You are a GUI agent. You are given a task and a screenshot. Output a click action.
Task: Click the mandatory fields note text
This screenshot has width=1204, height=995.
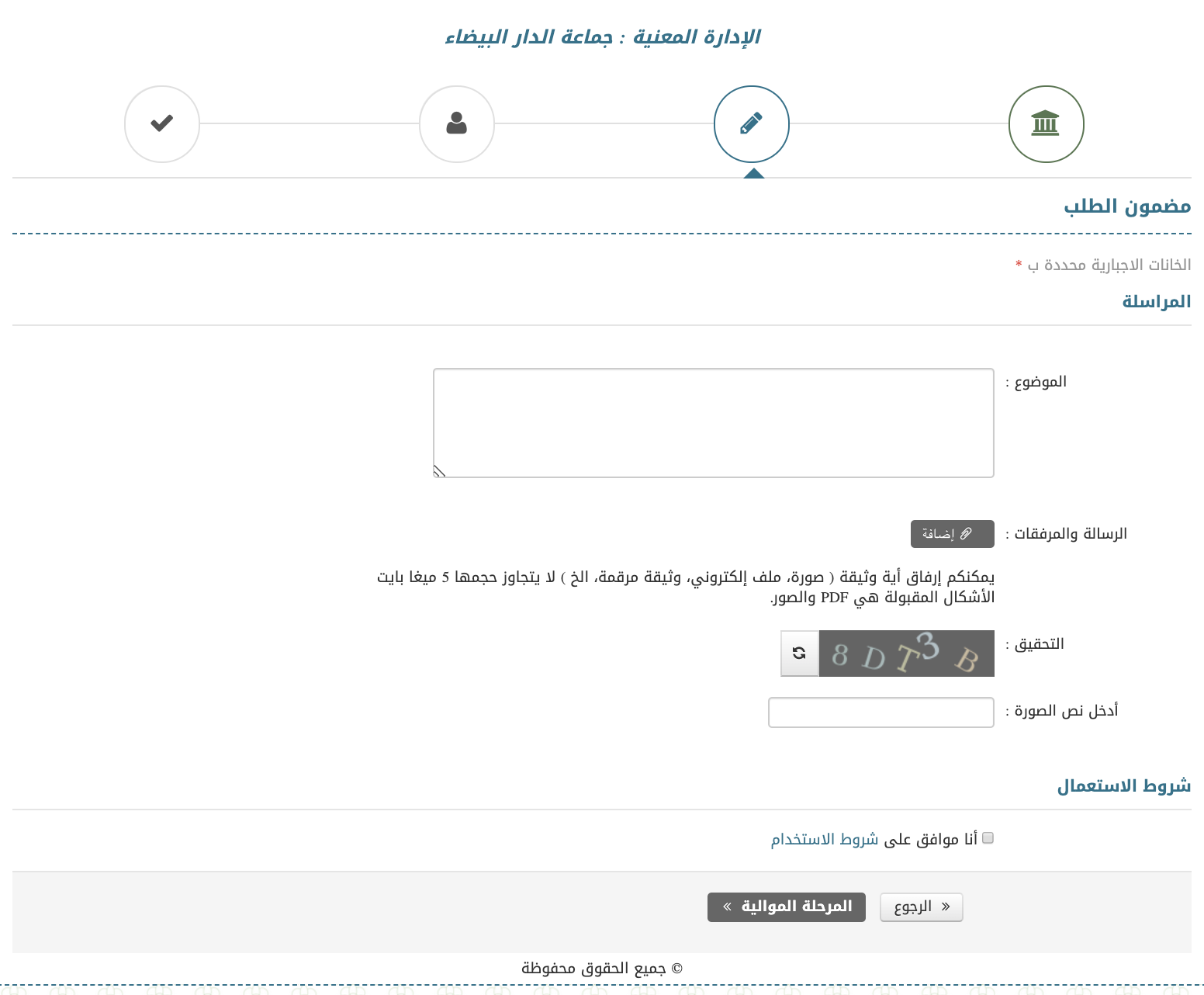[x=1103, y=265]
